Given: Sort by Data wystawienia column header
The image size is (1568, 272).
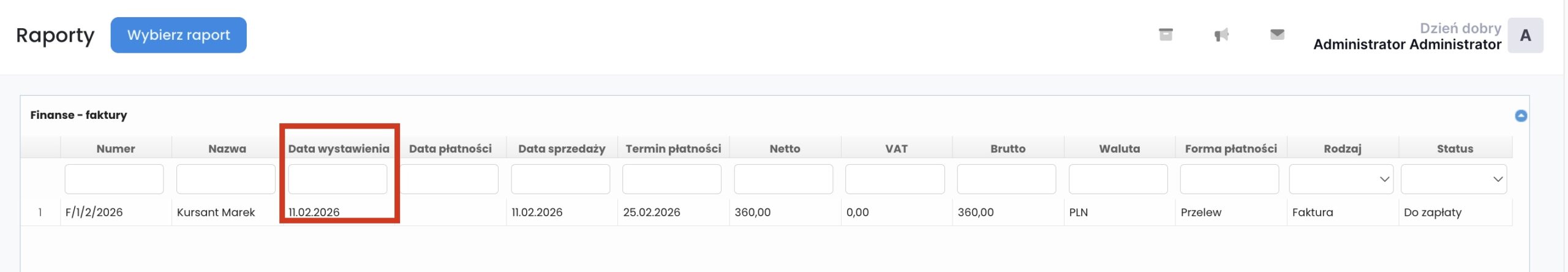Looking at the screenshot, I should click(339, 149).
